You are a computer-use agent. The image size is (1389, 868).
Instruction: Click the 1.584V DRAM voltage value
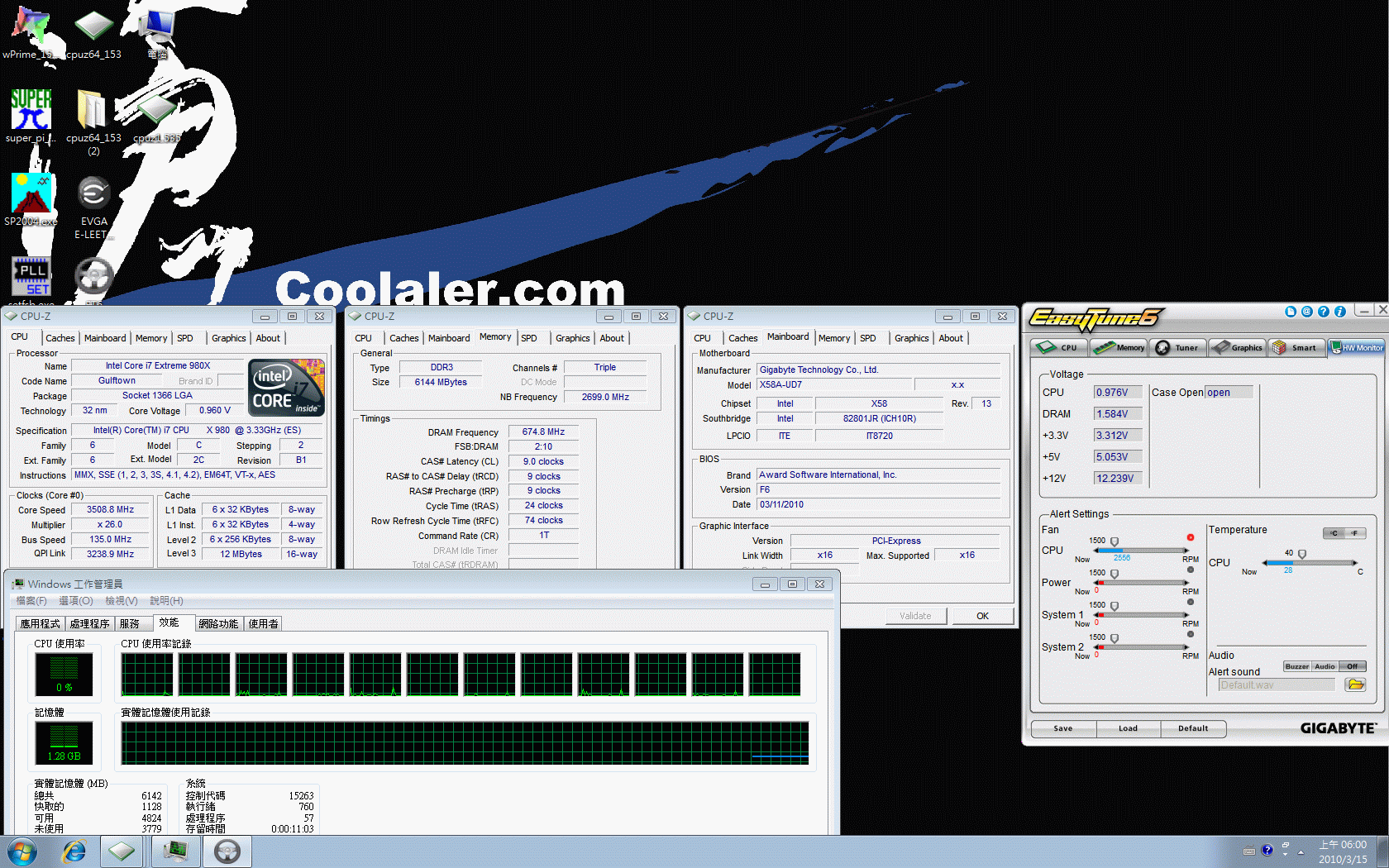(1117, 413)
